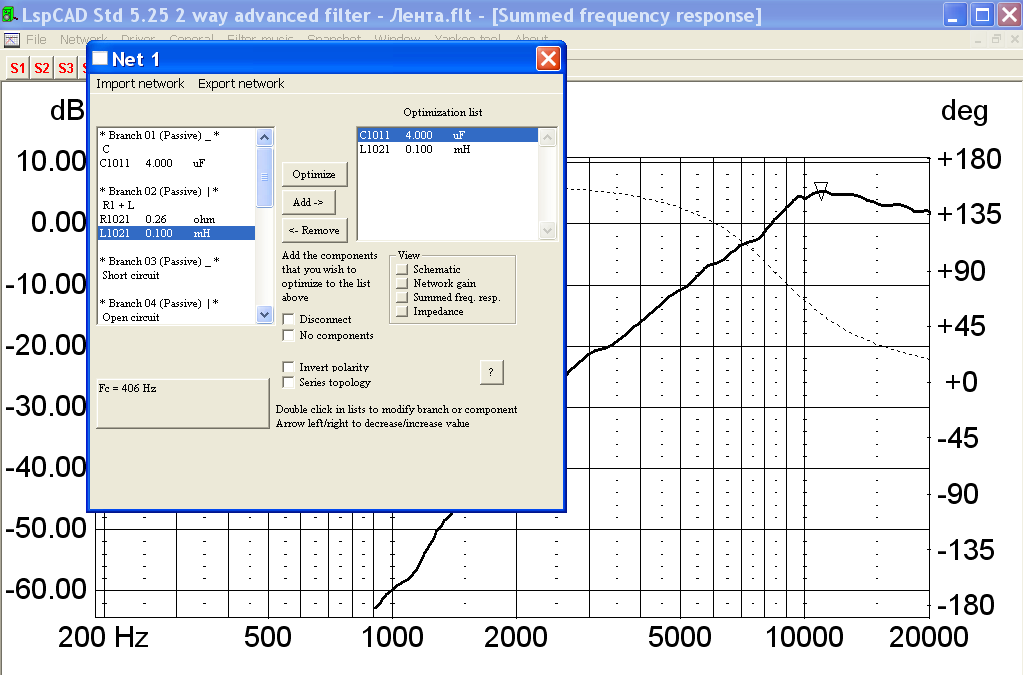Viewport: 1023px width, 675px height.
Task: Activate snapshot S2 toolbar button
Action: coord(42,68)
